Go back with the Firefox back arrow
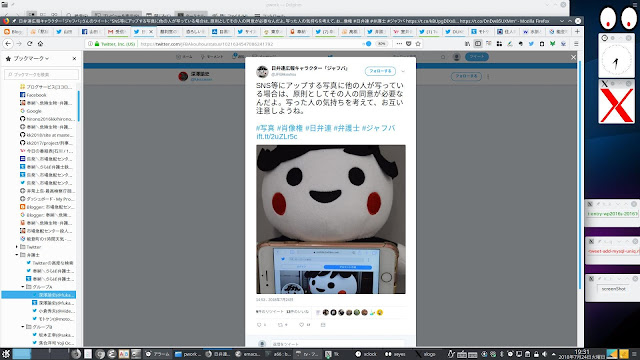640x360 pixels. click(8, 44)
